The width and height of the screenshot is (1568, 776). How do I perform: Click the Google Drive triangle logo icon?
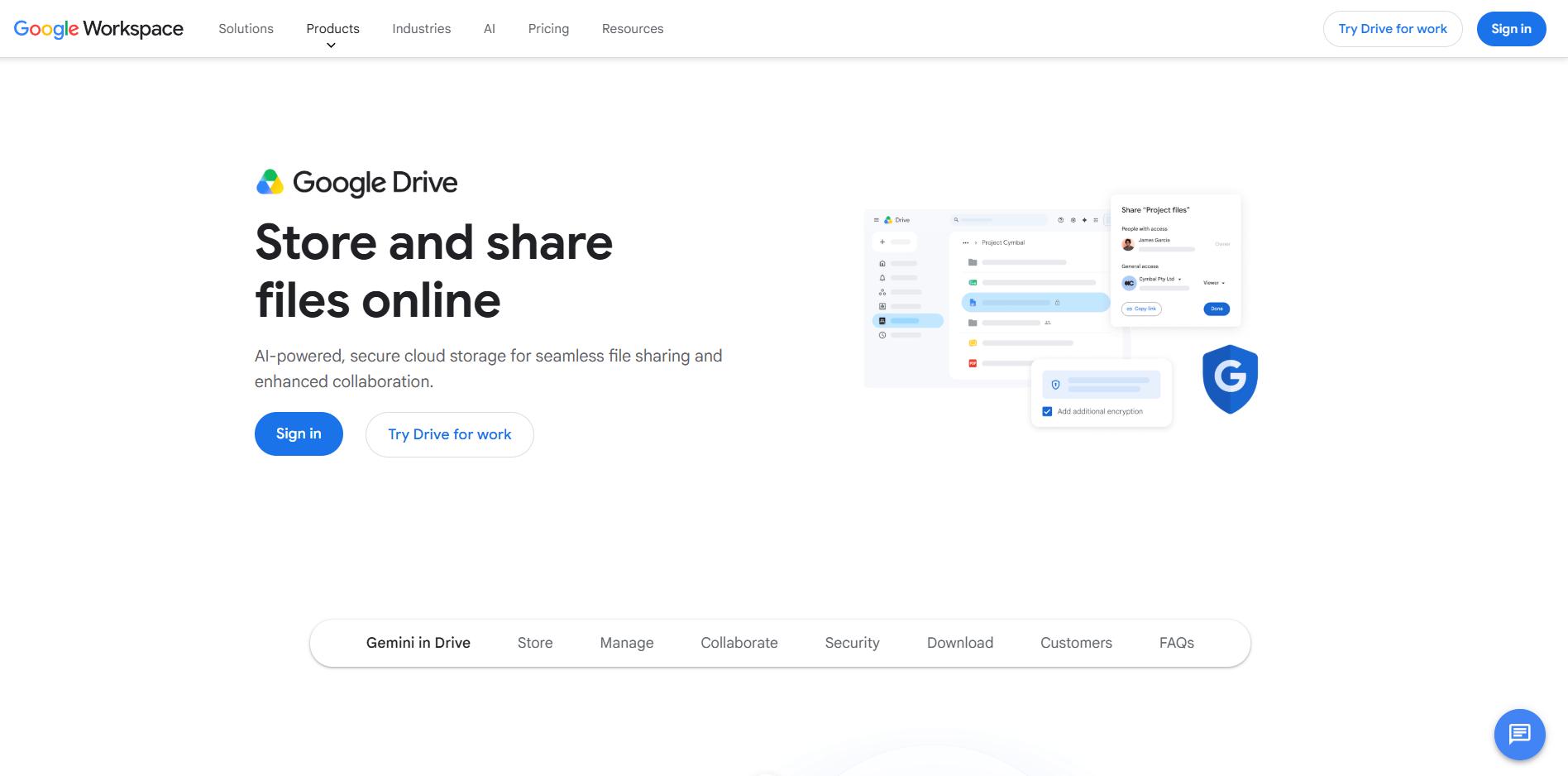pyautogui.click(x=270, y=182)
